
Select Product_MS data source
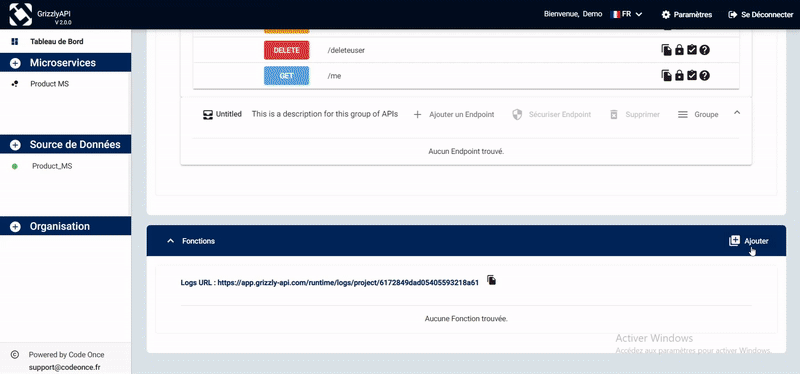(52, 166)
